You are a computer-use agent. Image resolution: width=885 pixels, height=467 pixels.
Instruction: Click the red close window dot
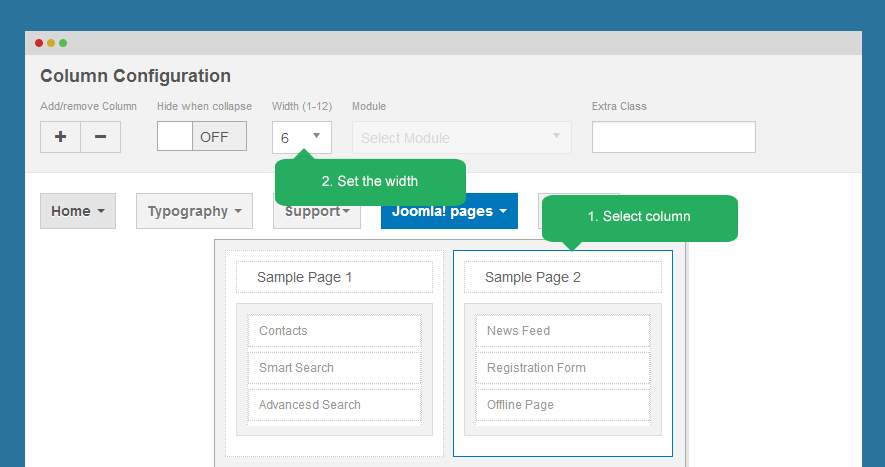pos(39,43)
